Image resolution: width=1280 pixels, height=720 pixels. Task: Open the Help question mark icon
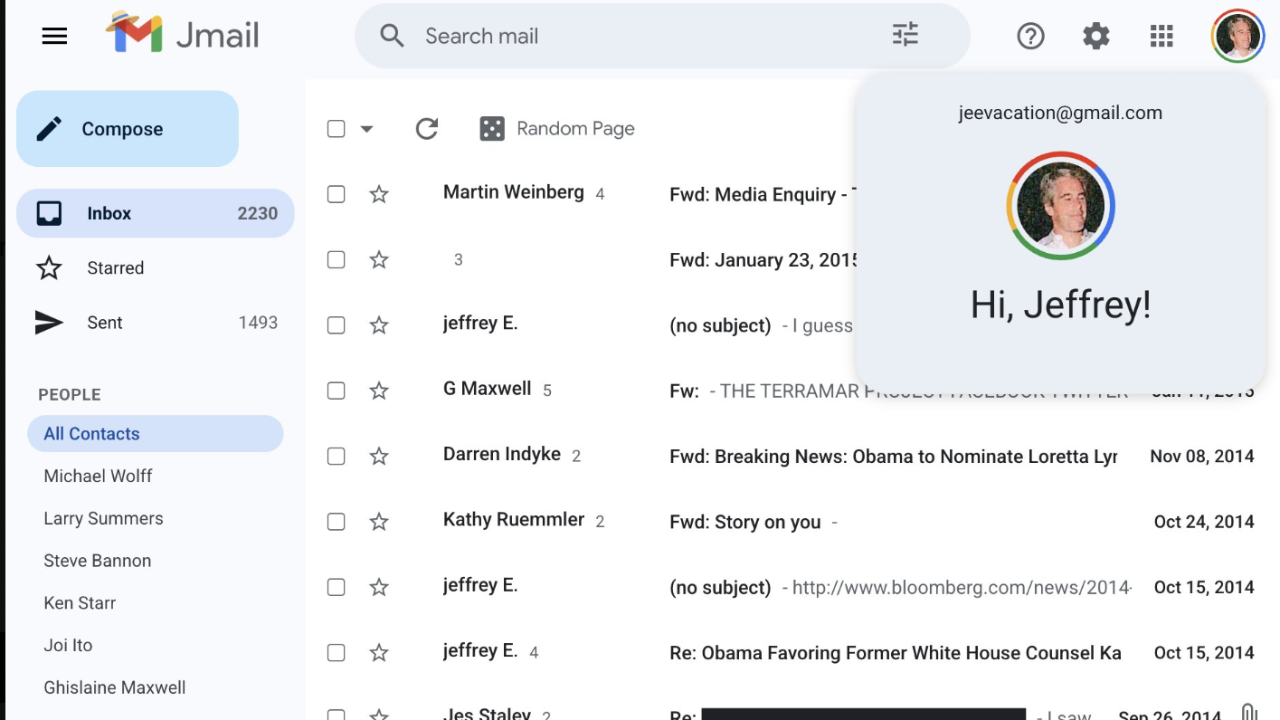click(x=1030, y=37)
